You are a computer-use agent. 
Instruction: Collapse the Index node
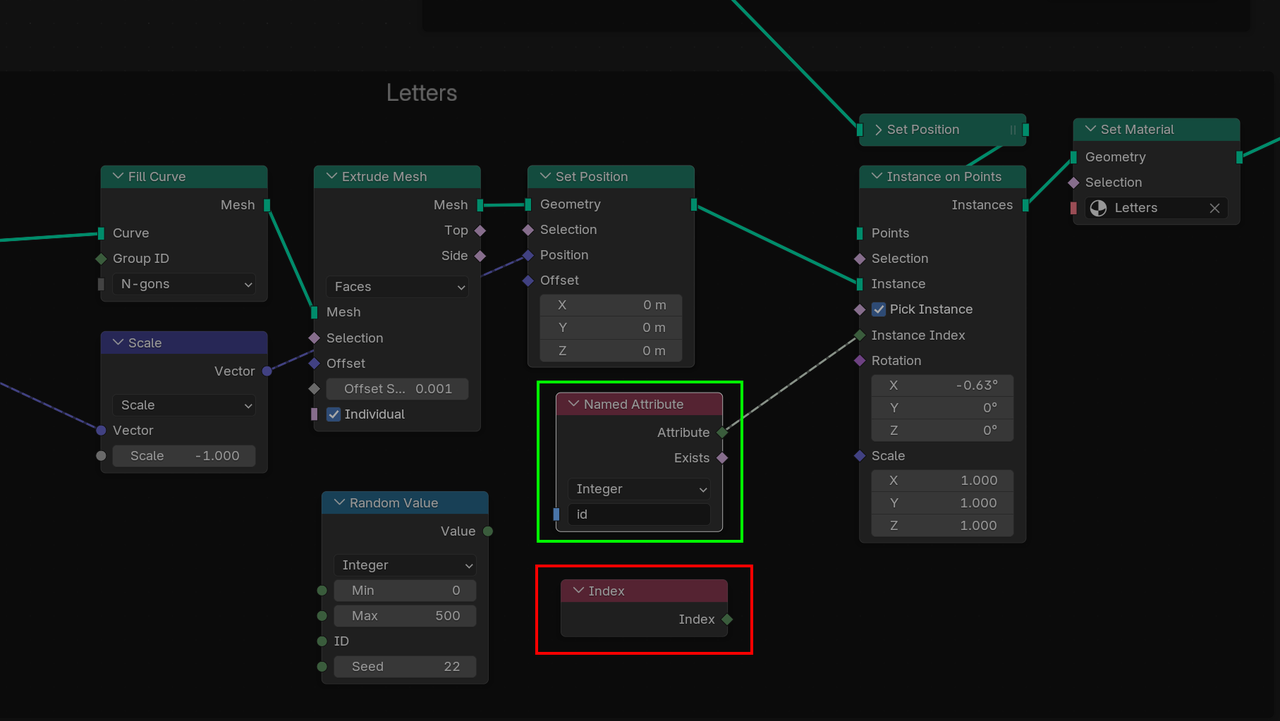point(578,591)
